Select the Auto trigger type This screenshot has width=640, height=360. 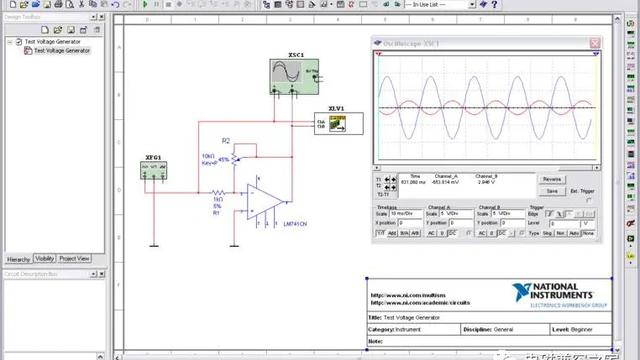pyautogui.click(x=574, y=233)
